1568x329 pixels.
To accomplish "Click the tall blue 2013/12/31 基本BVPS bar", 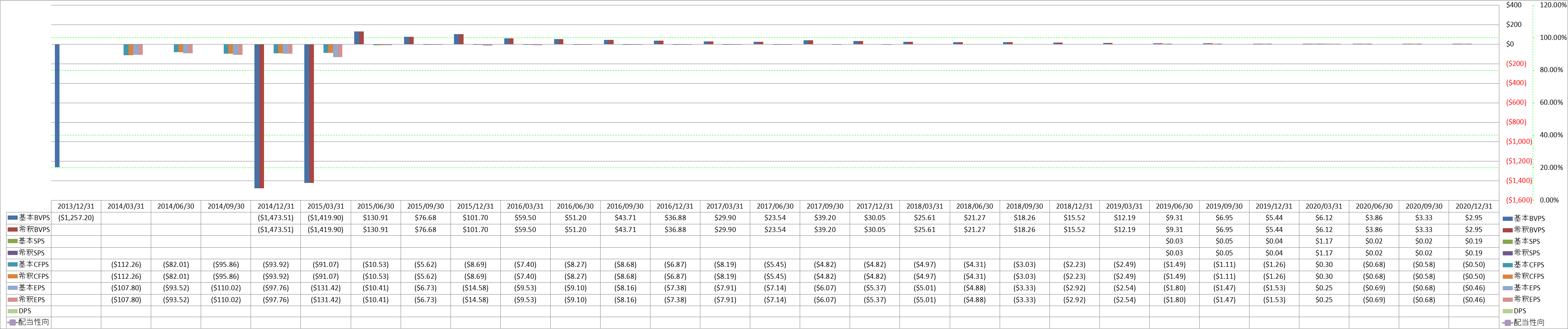I will [57, 105].
